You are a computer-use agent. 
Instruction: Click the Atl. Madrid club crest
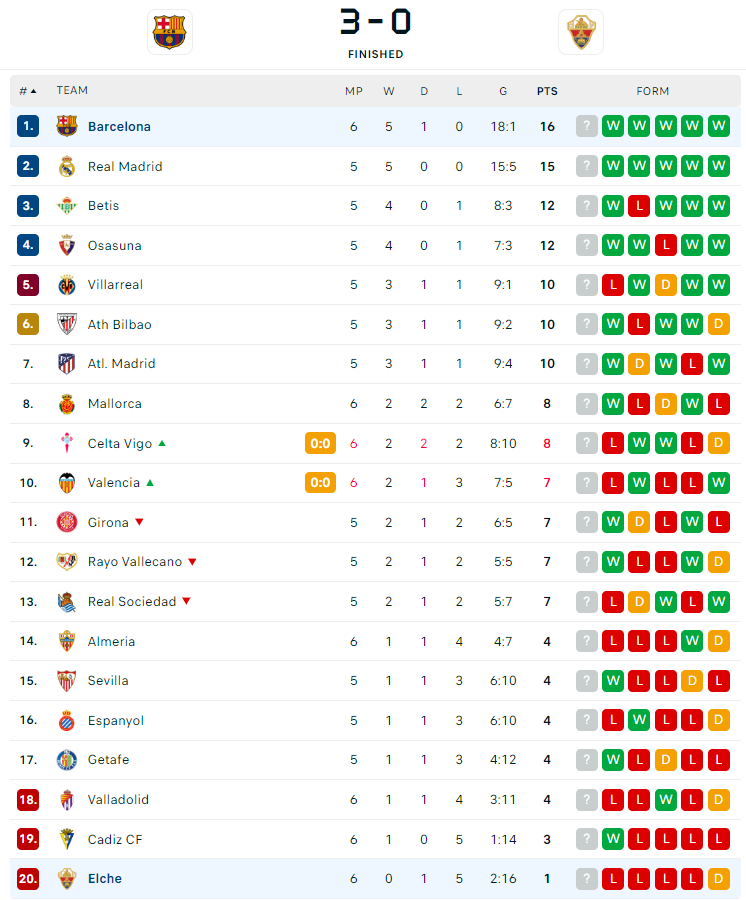click(67, 364)
